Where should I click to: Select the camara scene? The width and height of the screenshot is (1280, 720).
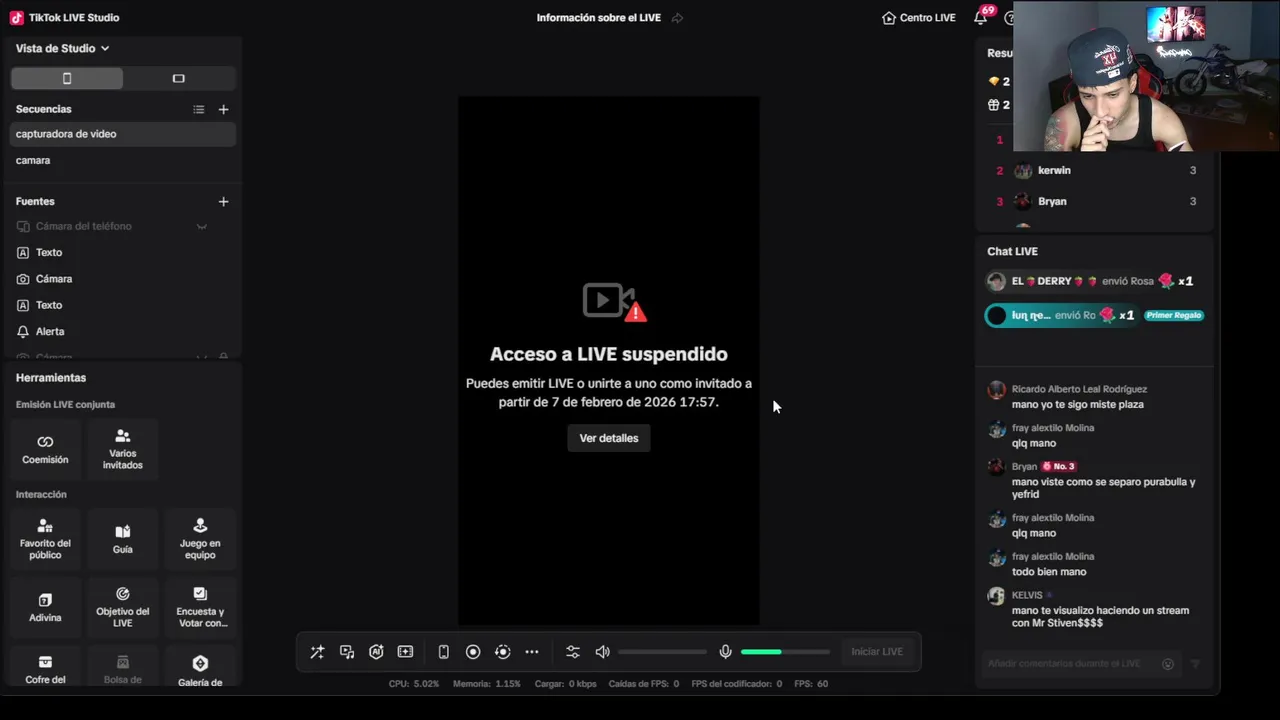pyautogui.click(x=123, y=160)
